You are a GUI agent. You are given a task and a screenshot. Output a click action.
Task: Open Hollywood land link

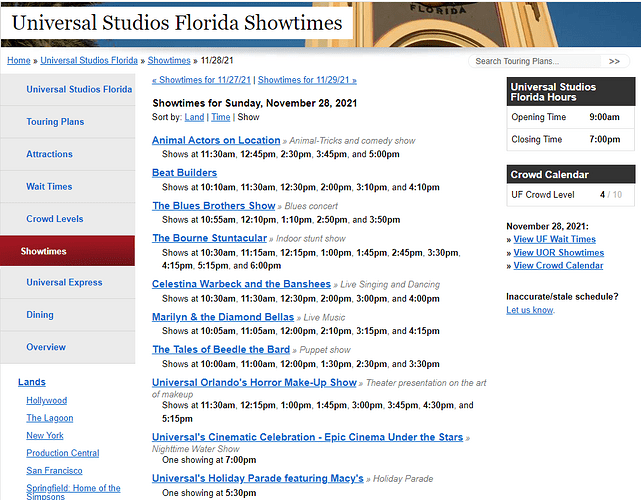click(47, 400)
